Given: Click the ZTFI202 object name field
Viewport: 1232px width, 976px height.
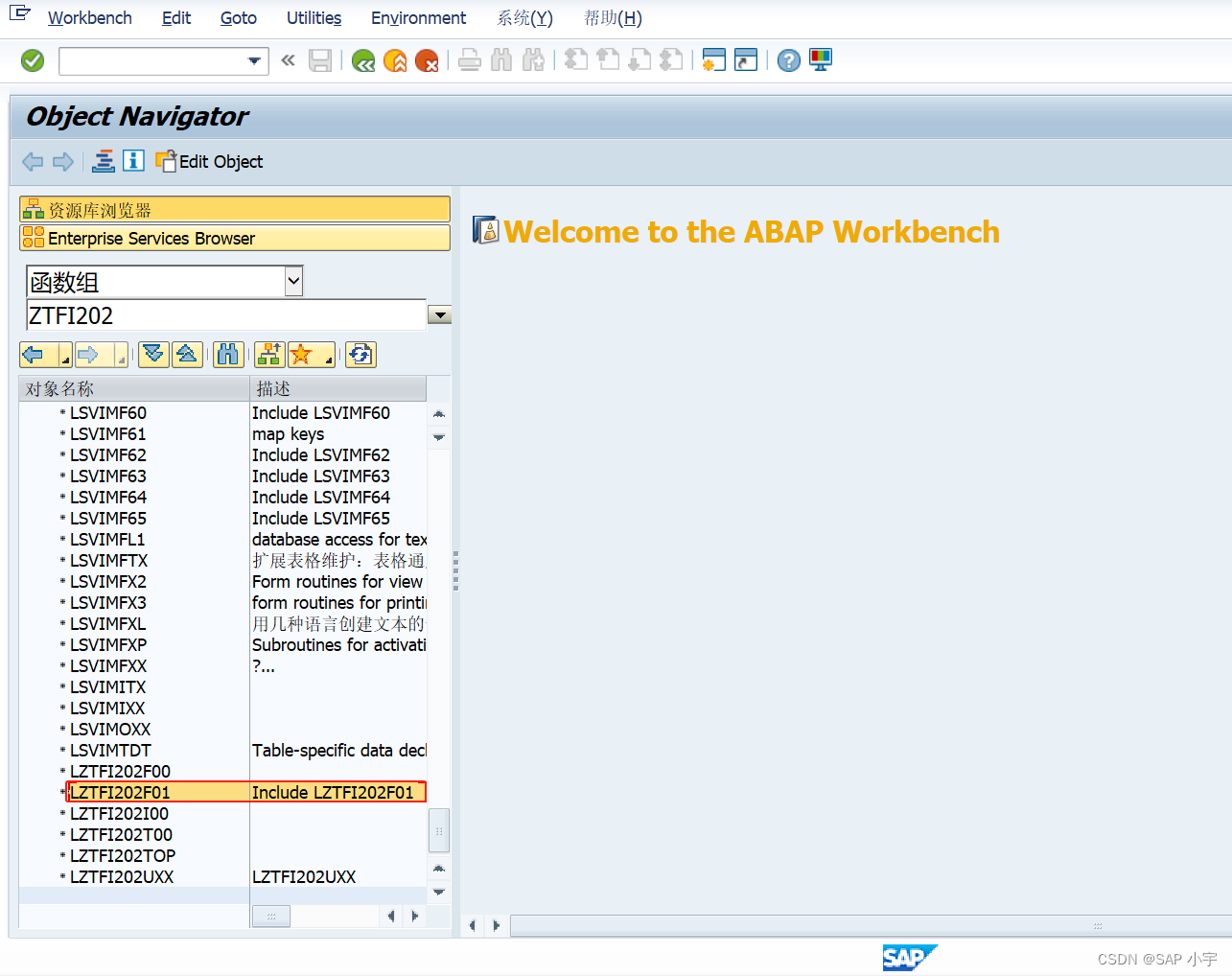Looking at the screenshot, I should (x=226, y=315).
